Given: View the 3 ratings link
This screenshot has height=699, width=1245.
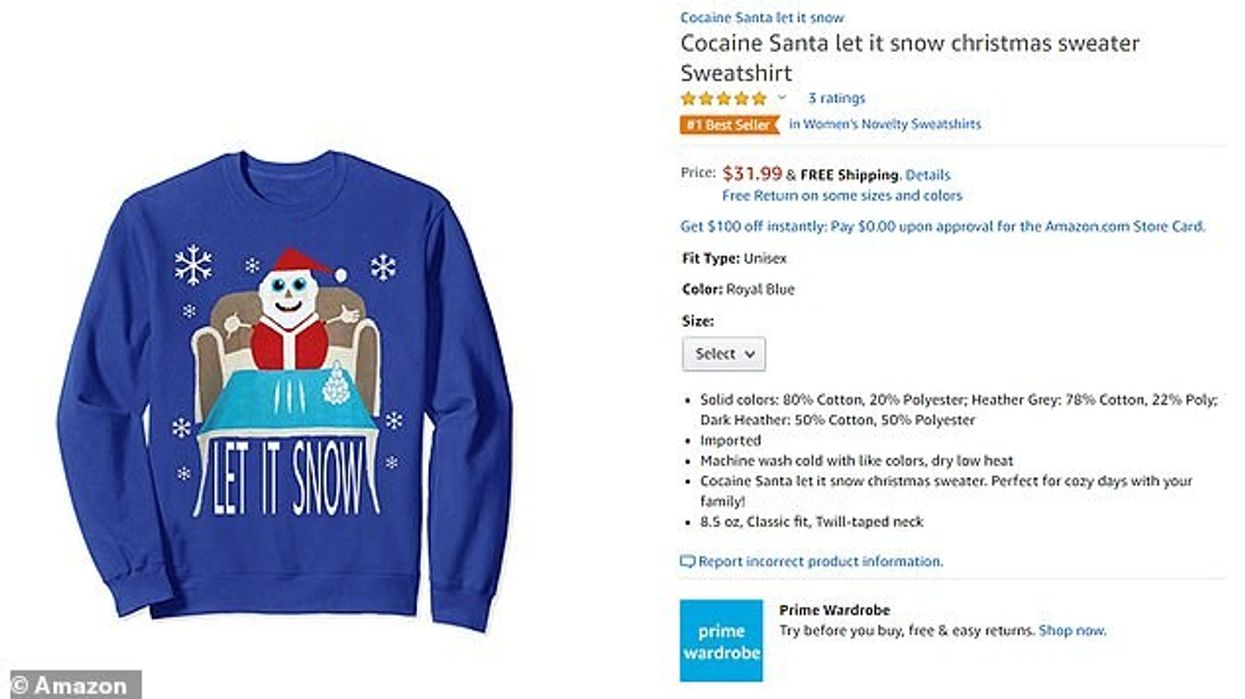Looking at the screenshot, I should pyautogui.click(x=836, y=98).
